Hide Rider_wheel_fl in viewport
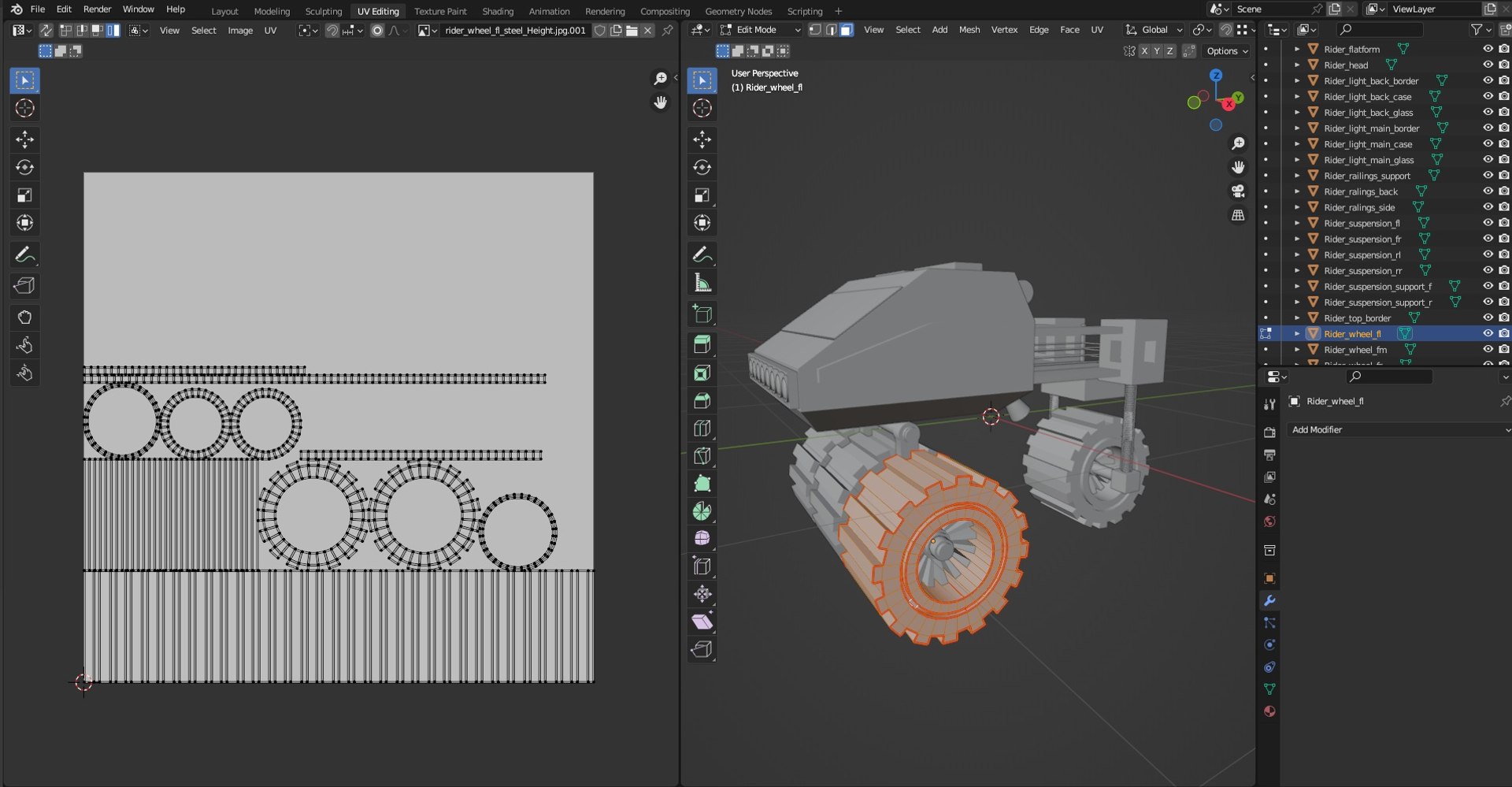 click(x=1488, y=333)
